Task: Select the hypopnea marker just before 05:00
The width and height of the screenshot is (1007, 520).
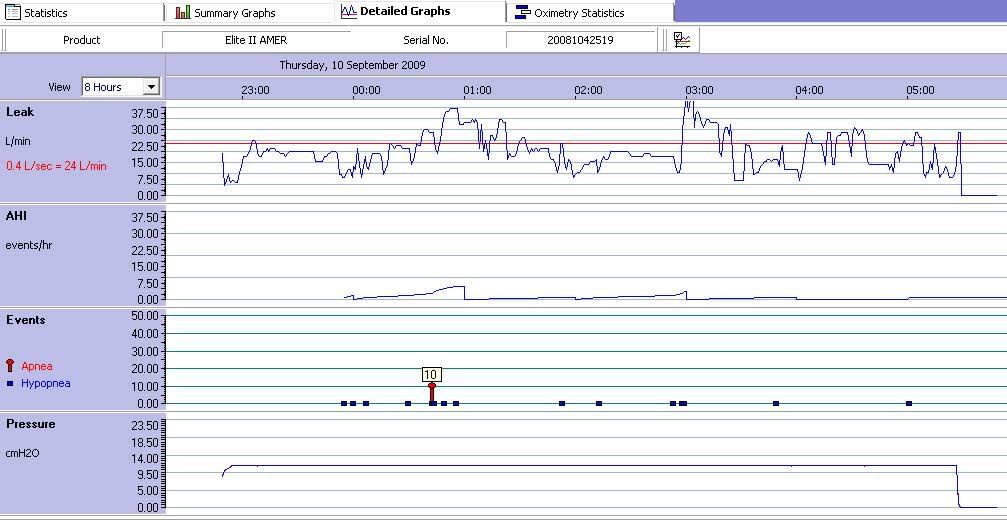Action: coord(909,403)
